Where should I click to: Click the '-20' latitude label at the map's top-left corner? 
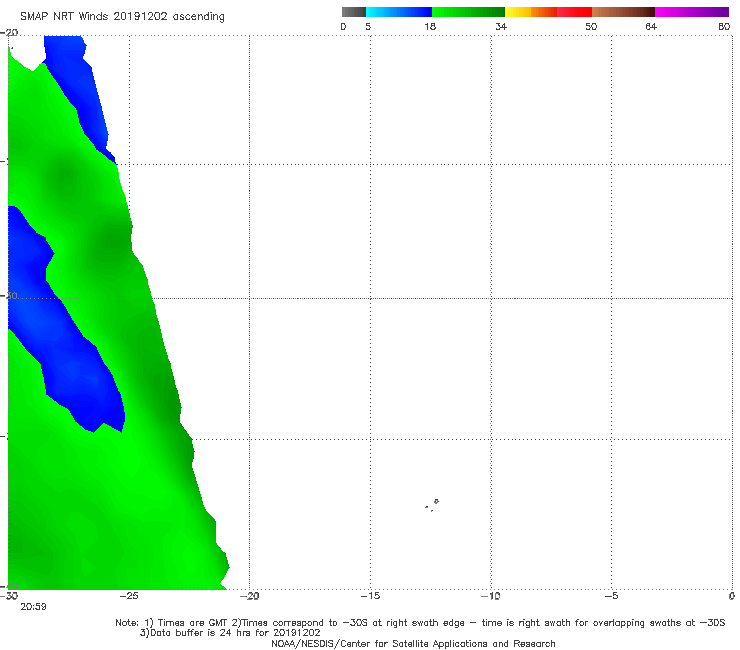(9, 33)
